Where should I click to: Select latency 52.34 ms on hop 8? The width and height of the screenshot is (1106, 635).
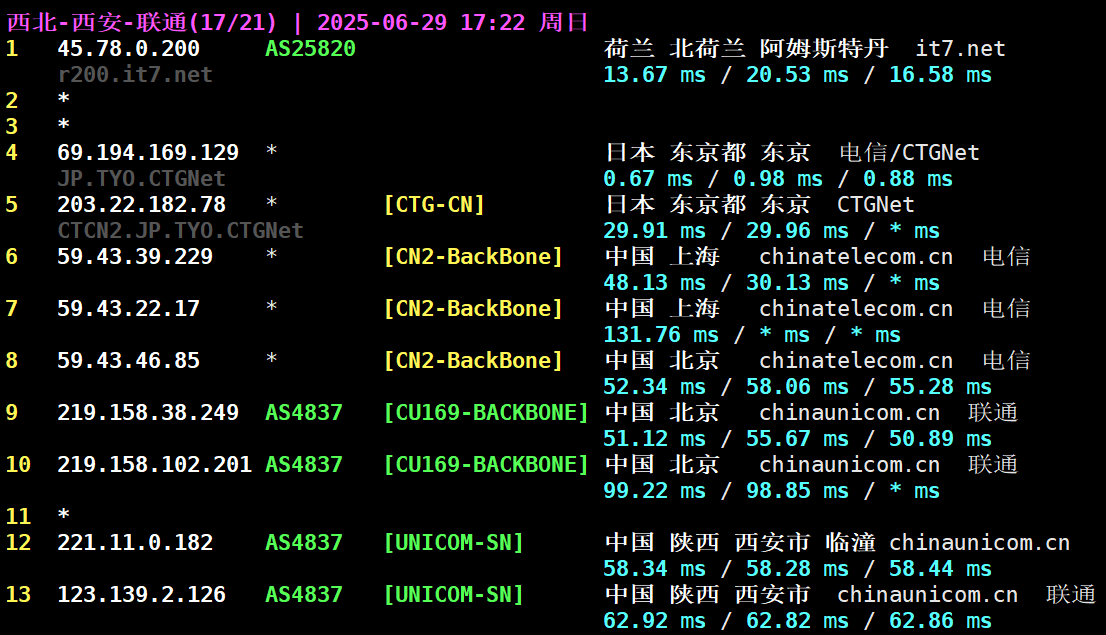pos(654,387)
